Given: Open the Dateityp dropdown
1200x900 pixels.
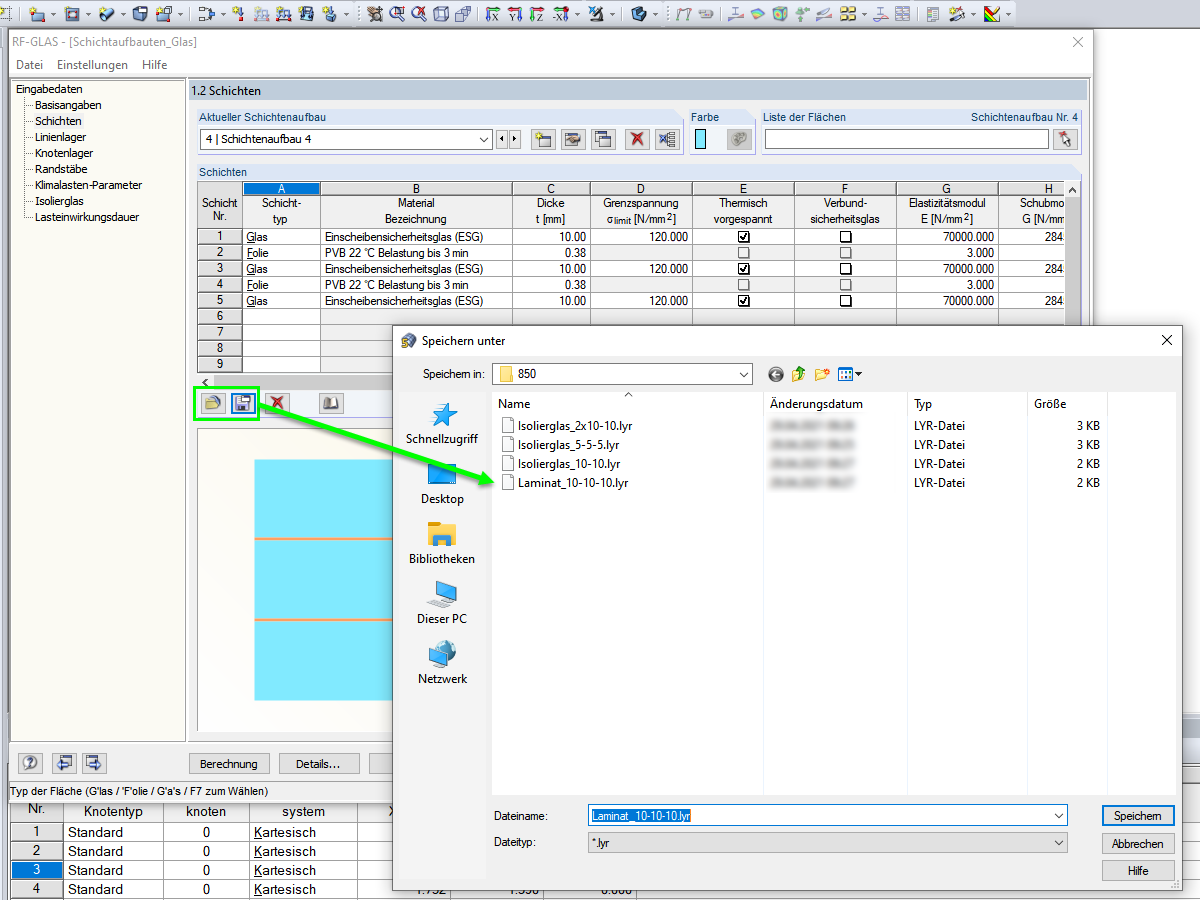Looking at the screenshot, I should pyautogui.click(x=1059, y=843).
